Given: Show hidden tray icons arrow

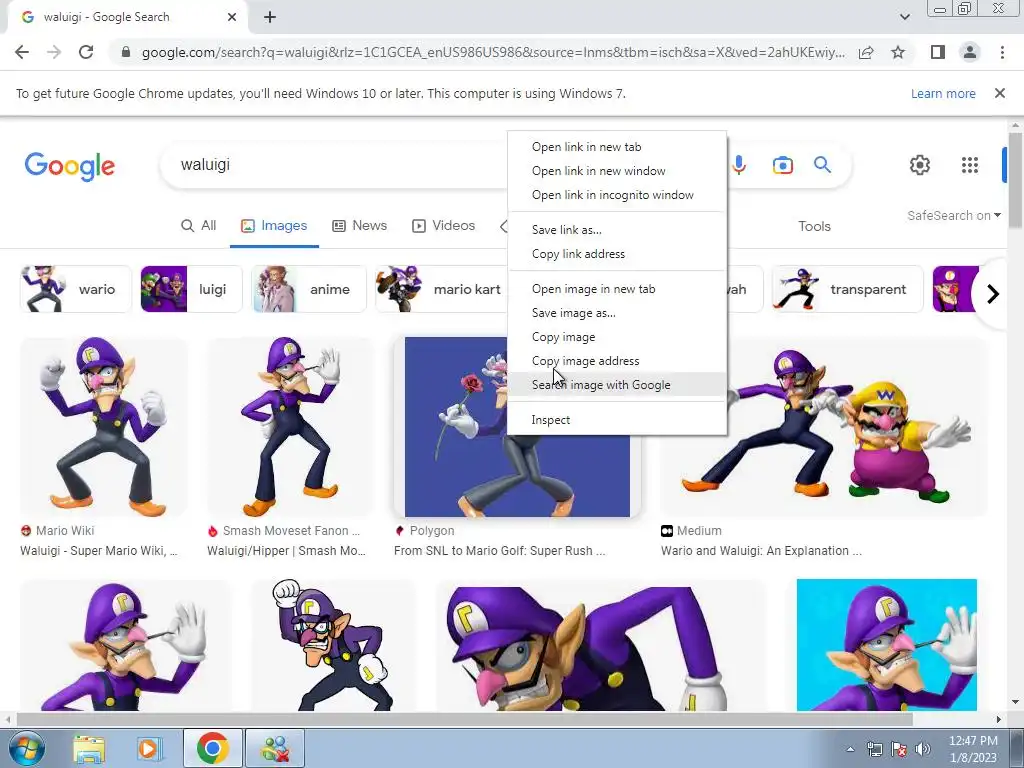Looking at the screenshot, I should [x=850, y=748].
